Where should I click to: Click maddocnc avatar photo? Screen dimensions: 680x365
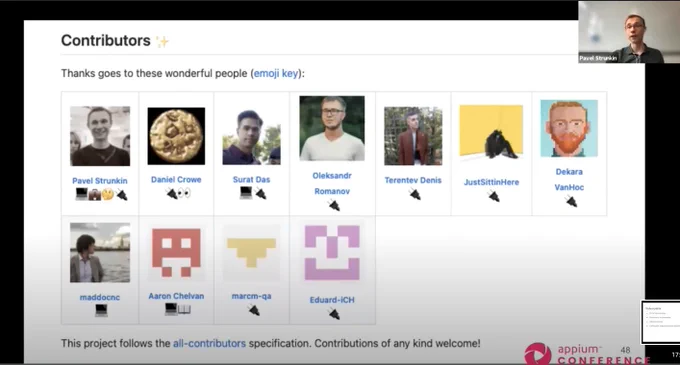(x=100, y=253)
